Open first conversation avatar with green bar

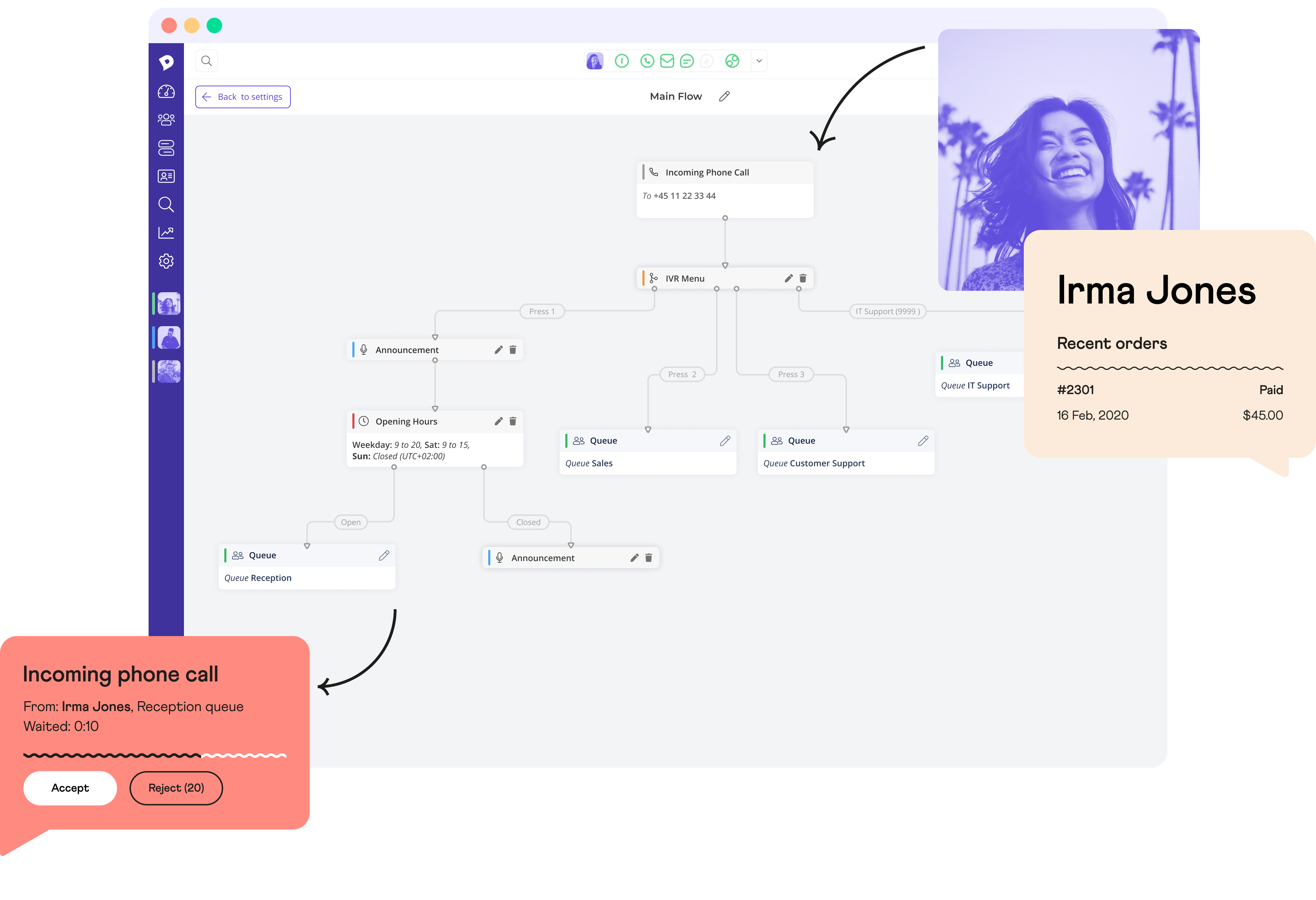(x=169, y=304)
